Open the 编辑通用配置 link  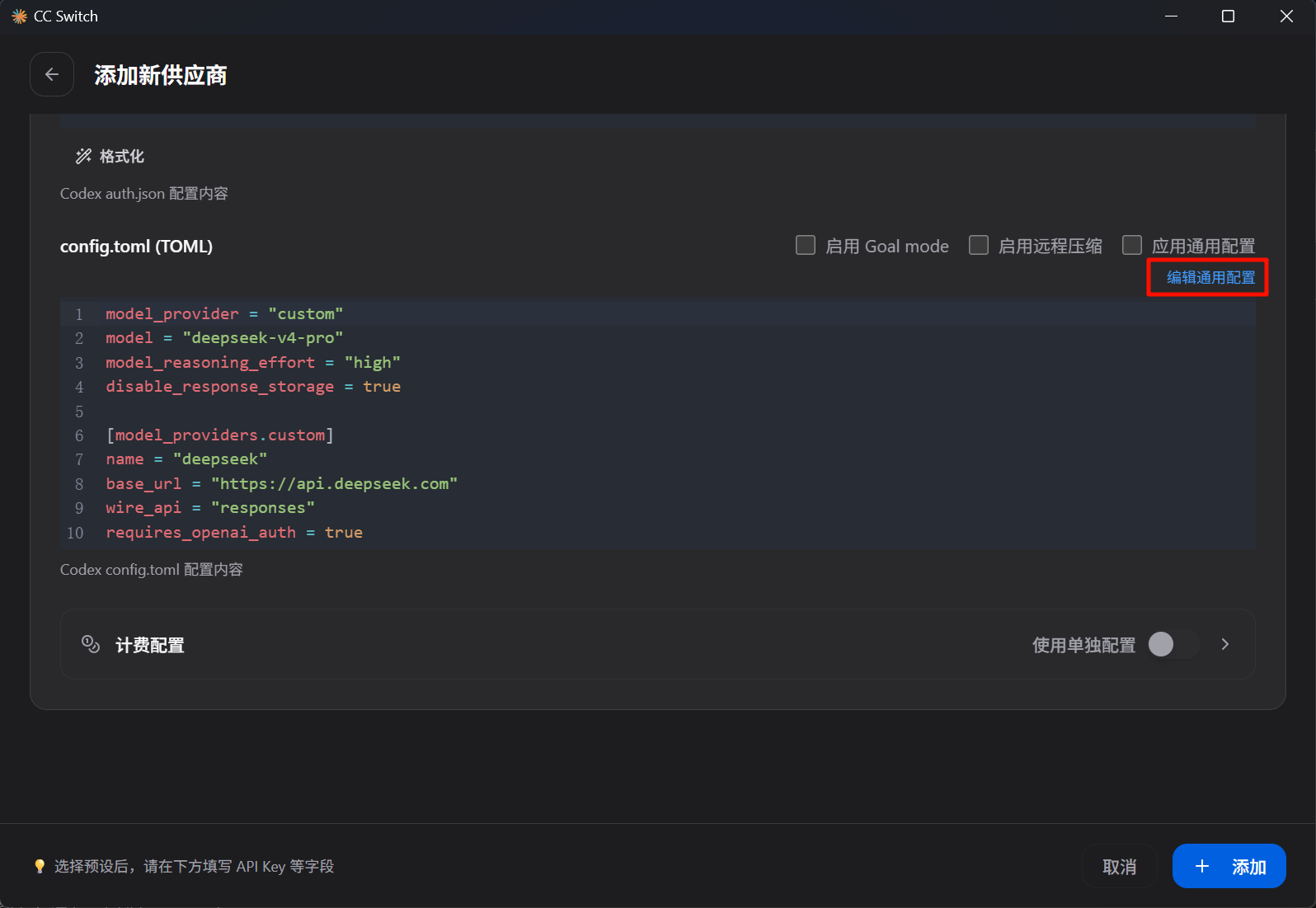1210,277
